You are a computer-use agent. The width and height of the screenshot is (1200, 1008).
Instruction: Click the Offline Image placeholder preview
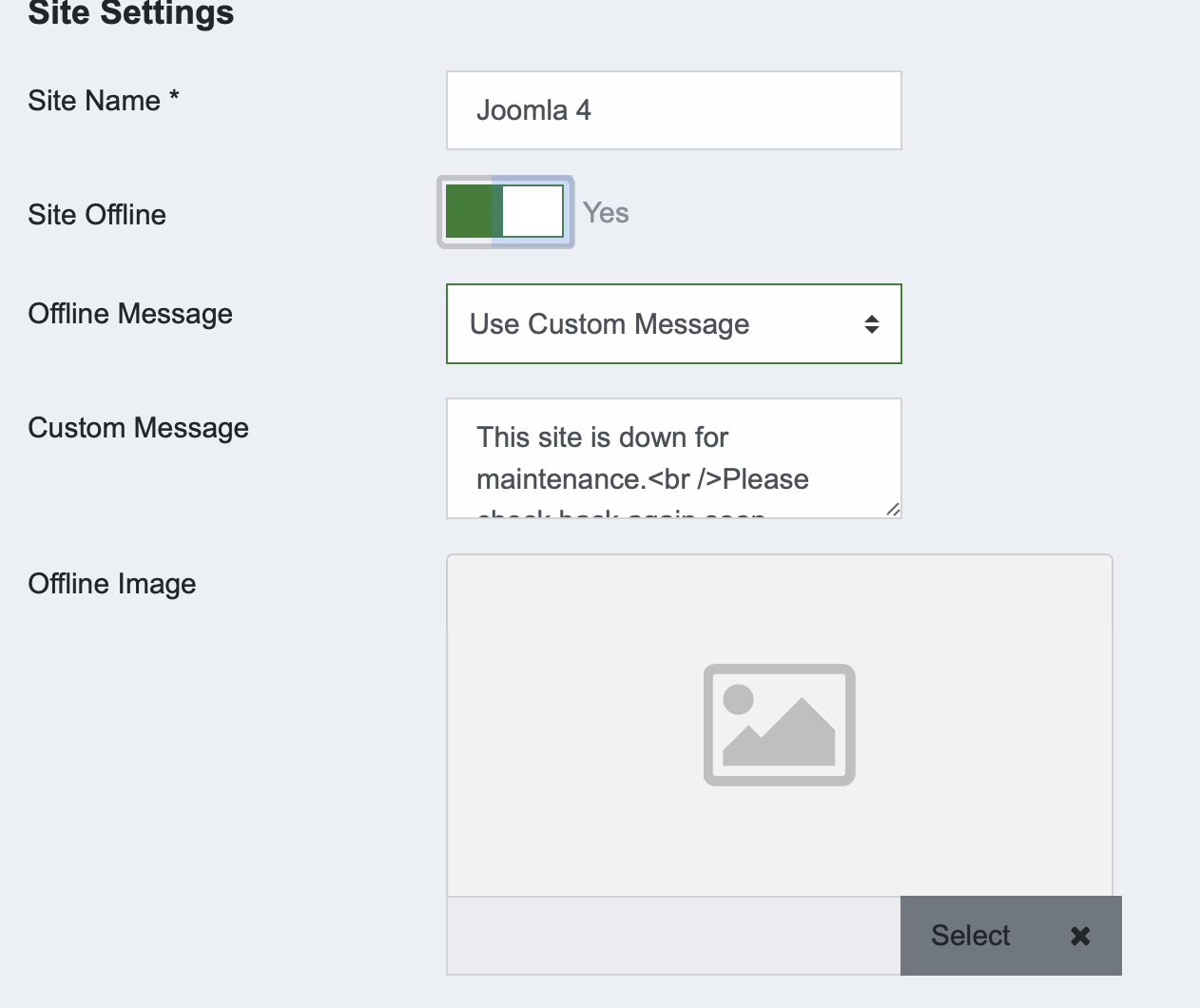pyautogui.click(x=779, y=725)
